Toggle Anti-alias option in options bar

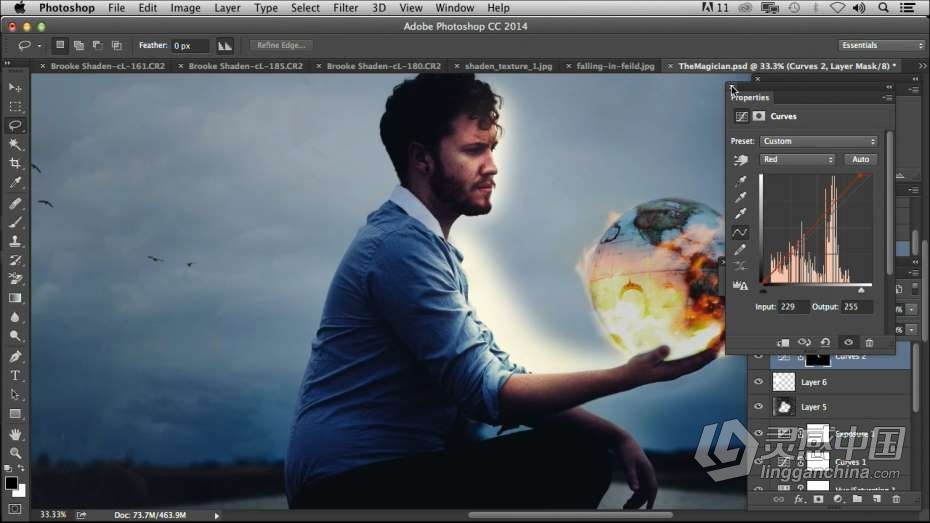(225, 45)
